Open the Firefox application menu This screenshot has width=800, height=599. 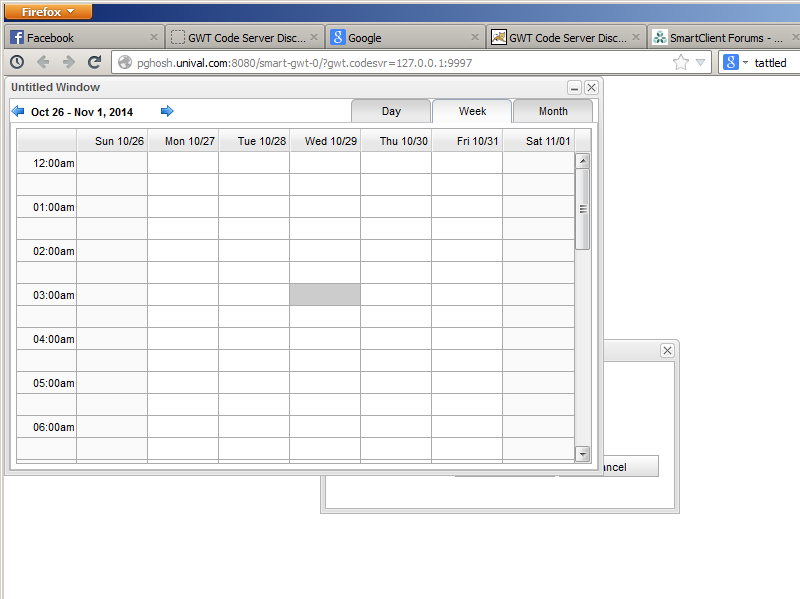(x=49, y=12)
